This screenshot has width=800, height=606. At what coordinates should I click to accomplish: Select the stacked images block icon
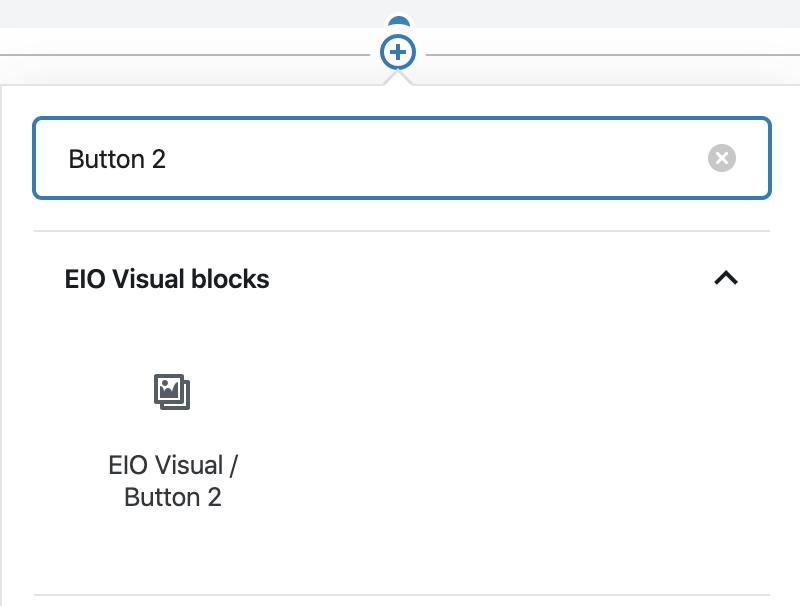tap(172, 392)
